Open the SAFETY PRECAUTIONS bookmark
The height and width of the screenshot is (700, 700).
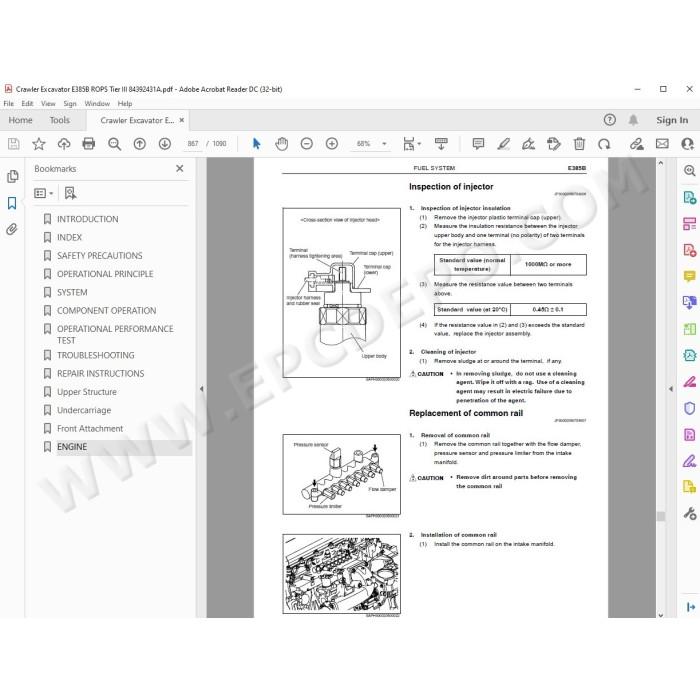pyautogui.click(x=100, y=256)
